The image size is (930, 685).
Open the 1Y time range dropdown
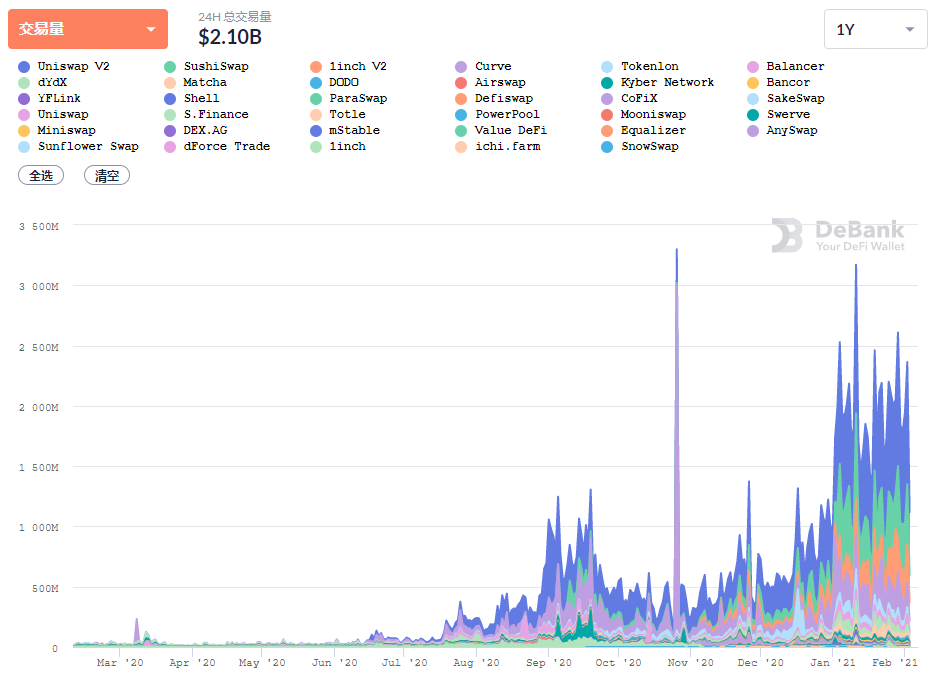point(875,29)
